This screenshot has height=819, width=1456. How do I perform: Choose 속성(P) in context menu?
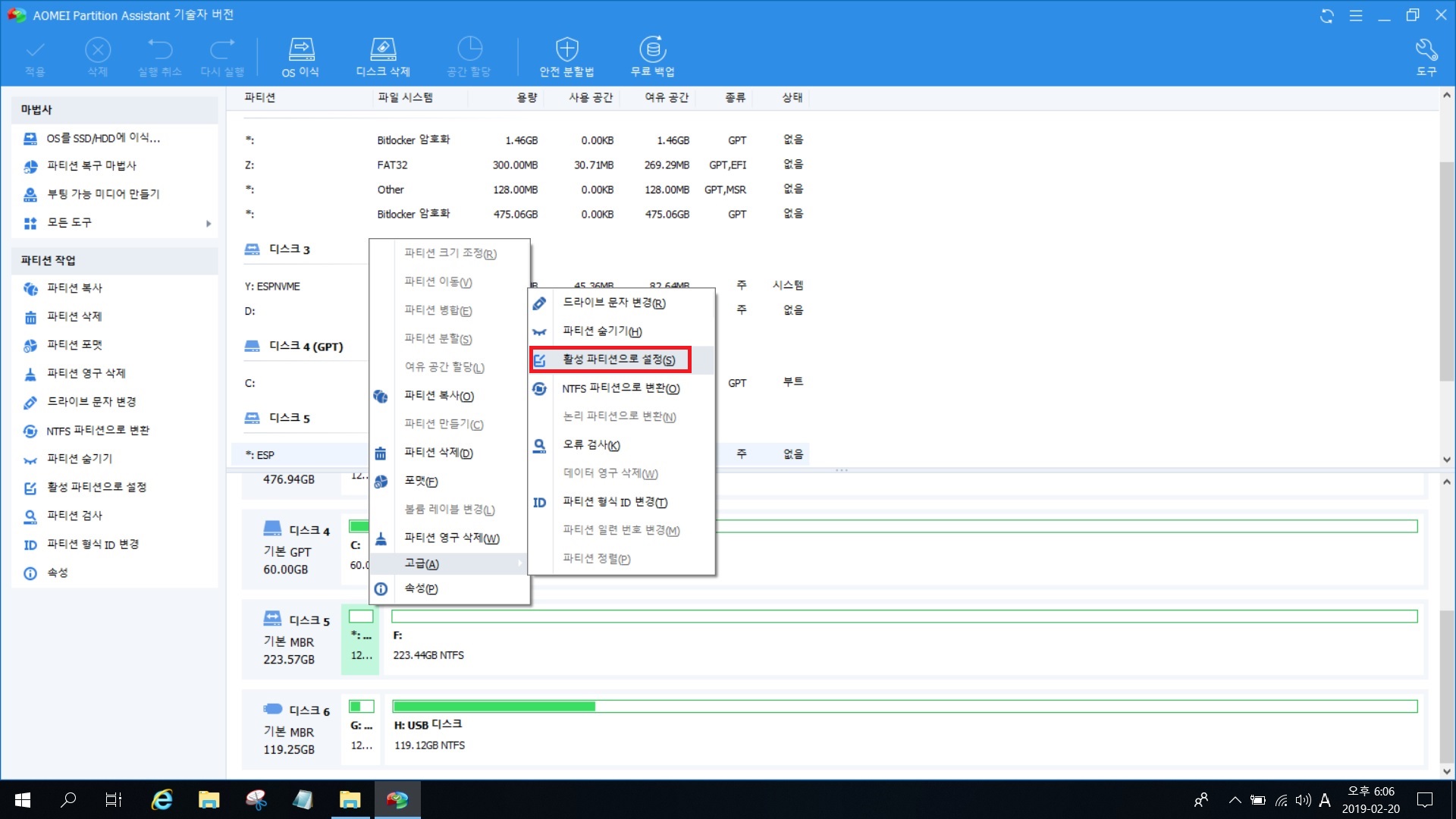450,588
